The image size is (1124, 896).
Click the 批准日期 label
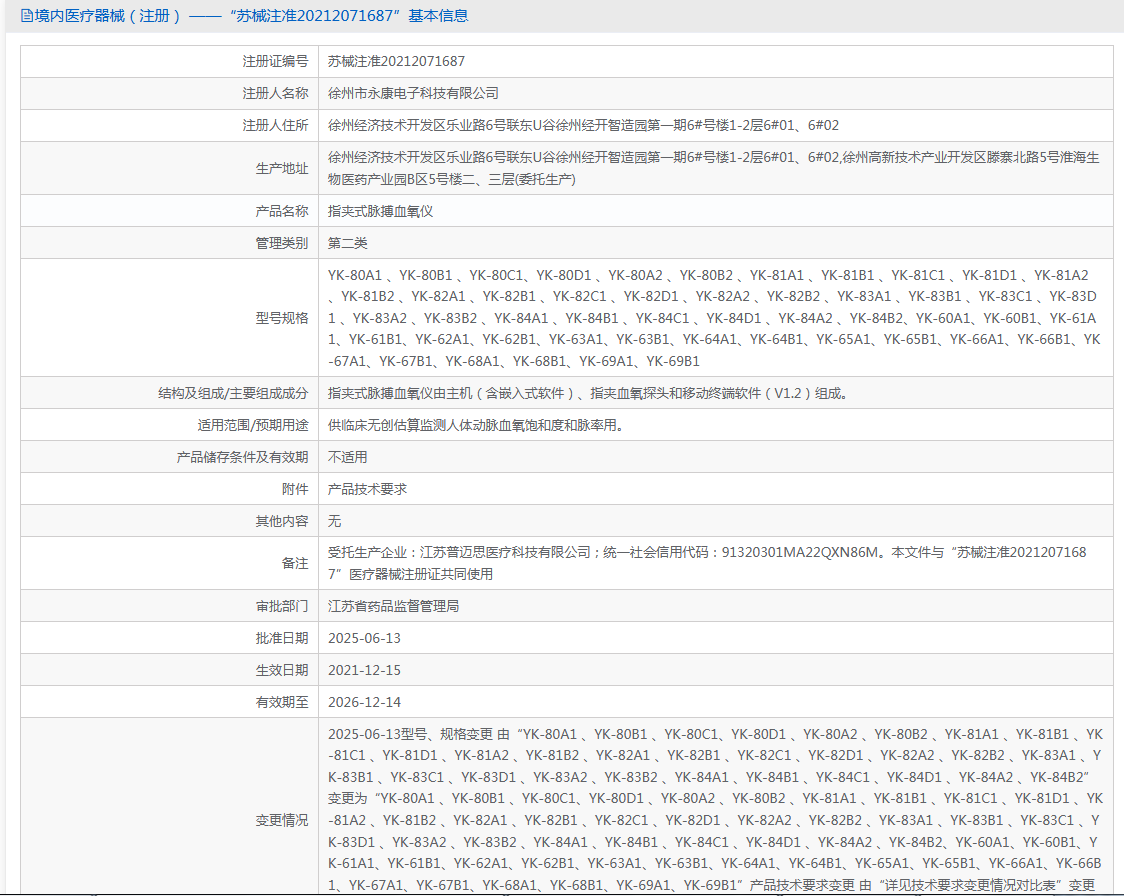[282, 638]
